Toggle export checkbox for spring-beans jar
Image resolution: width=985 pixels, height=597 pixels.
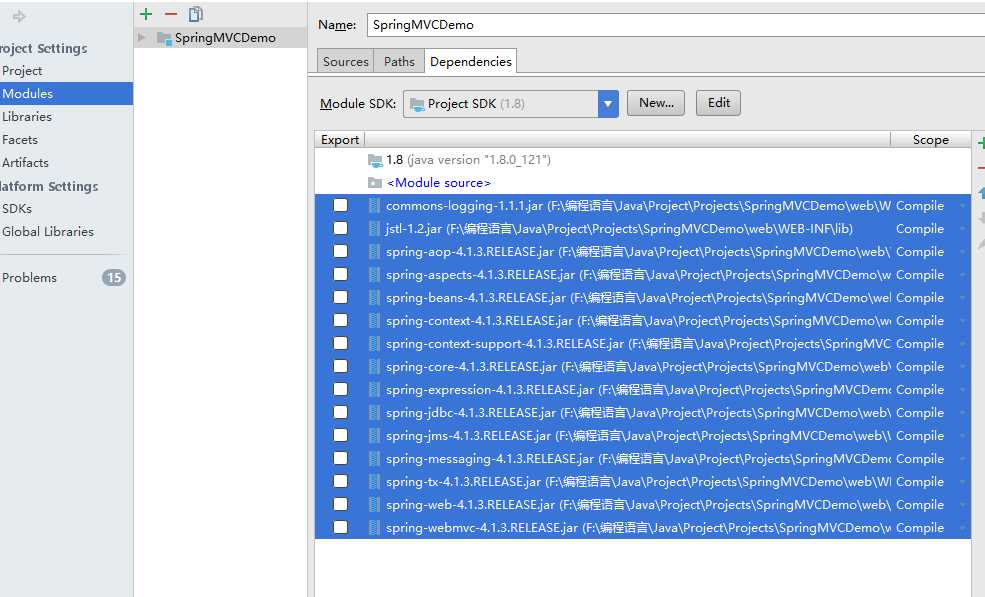pyautogui.click(x=340, y=297)
